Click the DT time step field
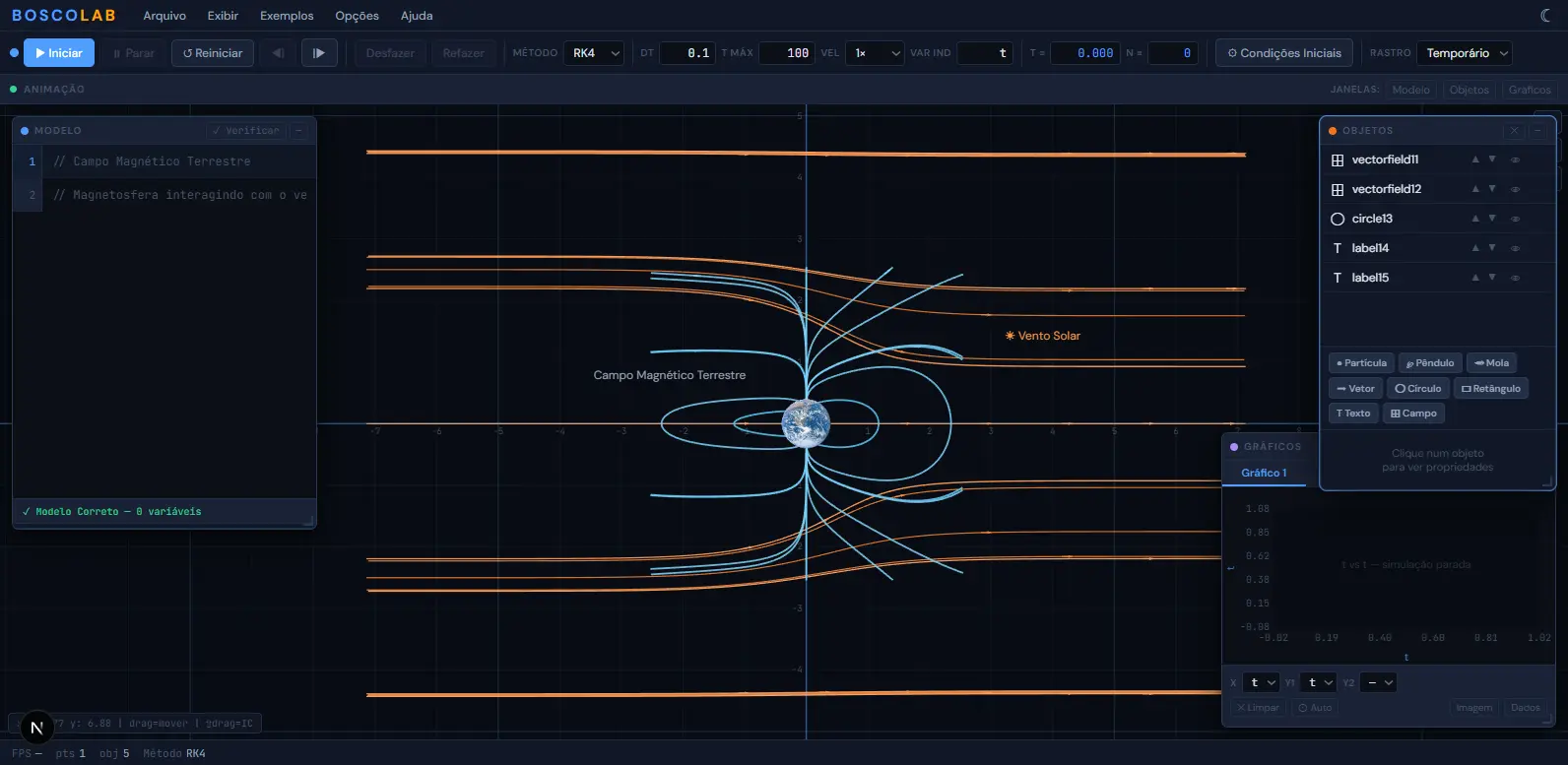 coord(687,53)
